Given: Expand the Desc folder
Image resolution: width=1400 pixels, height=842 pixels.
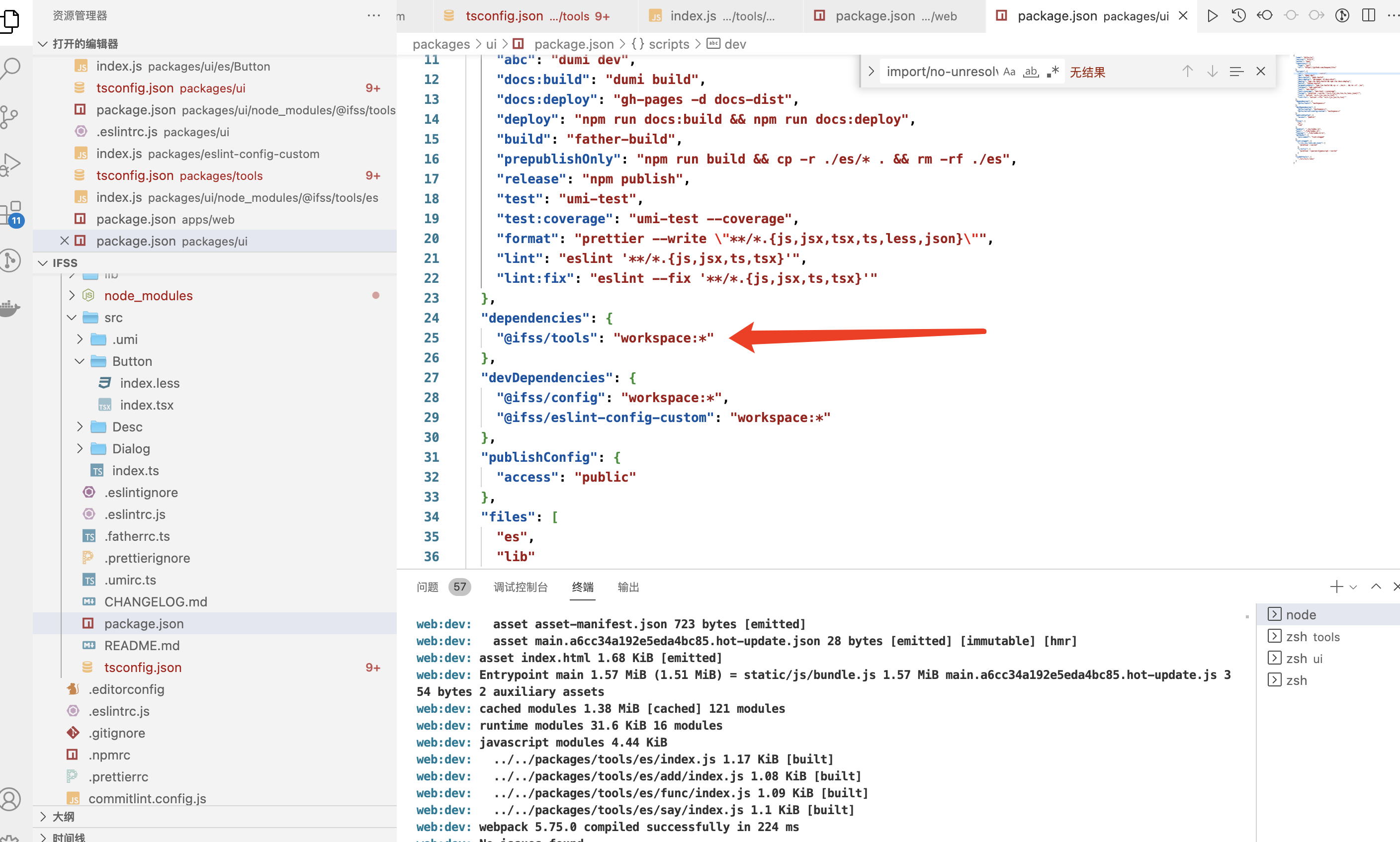Looking at the screenshot, I should tap(80, 426).
